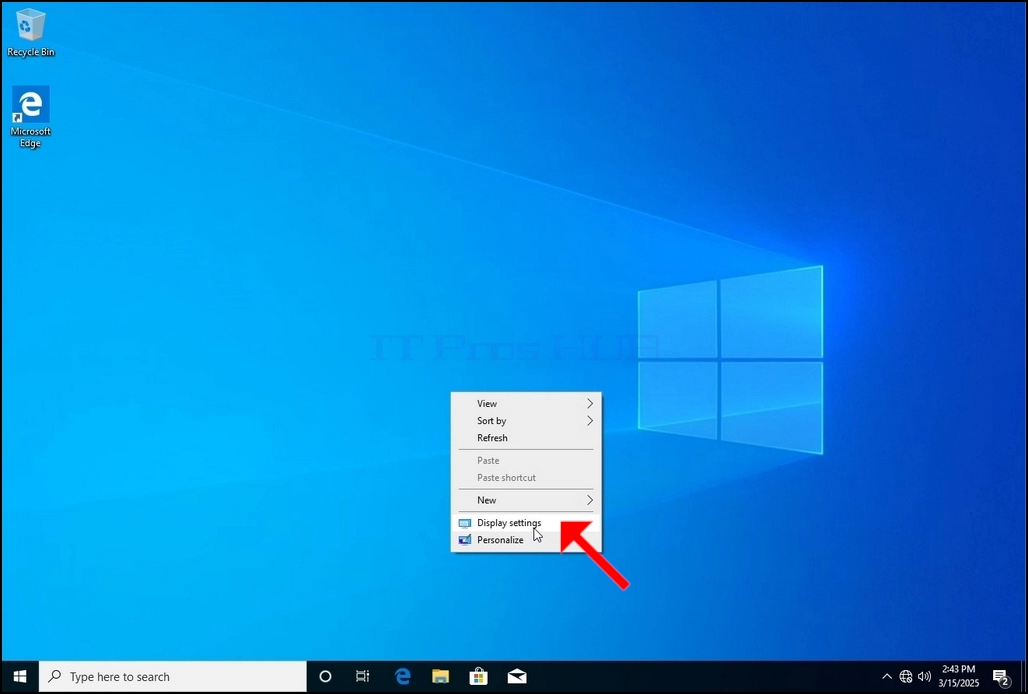Launch Edge from the taskbar
The image size is (1028, 694).
click(x=403, y=676)
